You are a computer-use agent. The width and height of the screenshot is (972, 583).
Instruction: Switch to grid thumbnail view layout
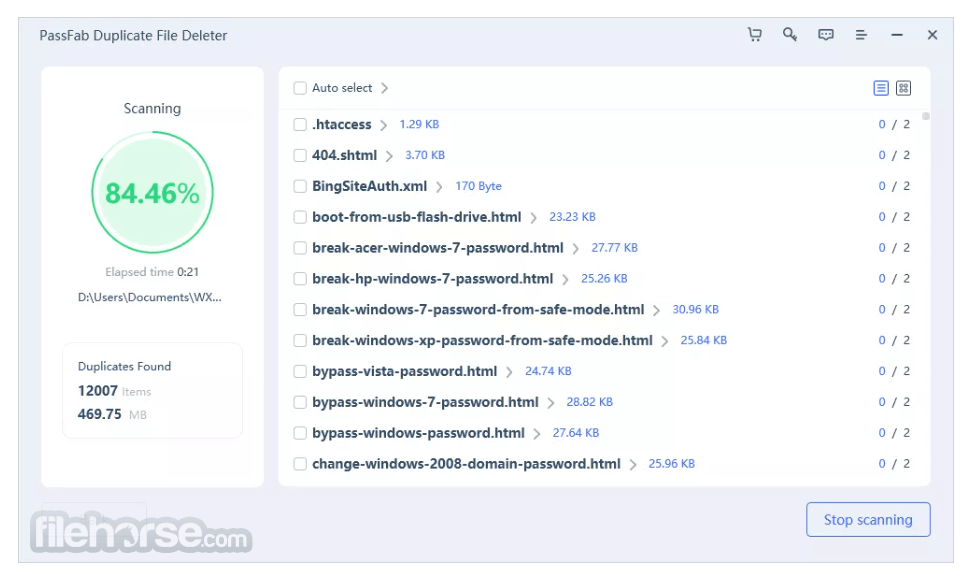click(904, 88)
